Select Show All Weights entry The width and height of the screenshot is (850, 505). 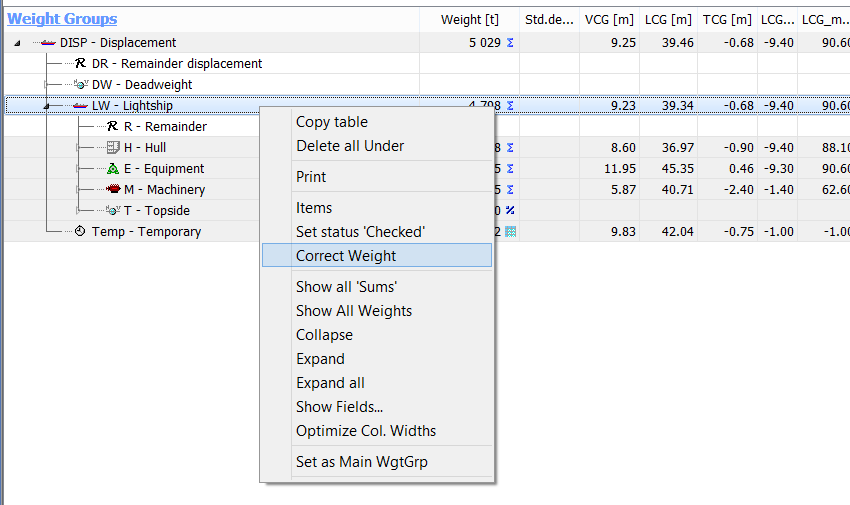coord(377,311)
